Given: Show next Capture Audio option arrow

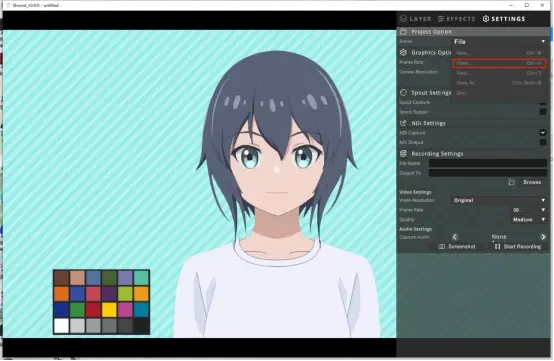Looking at the screenshot, I should coord(543,237).
